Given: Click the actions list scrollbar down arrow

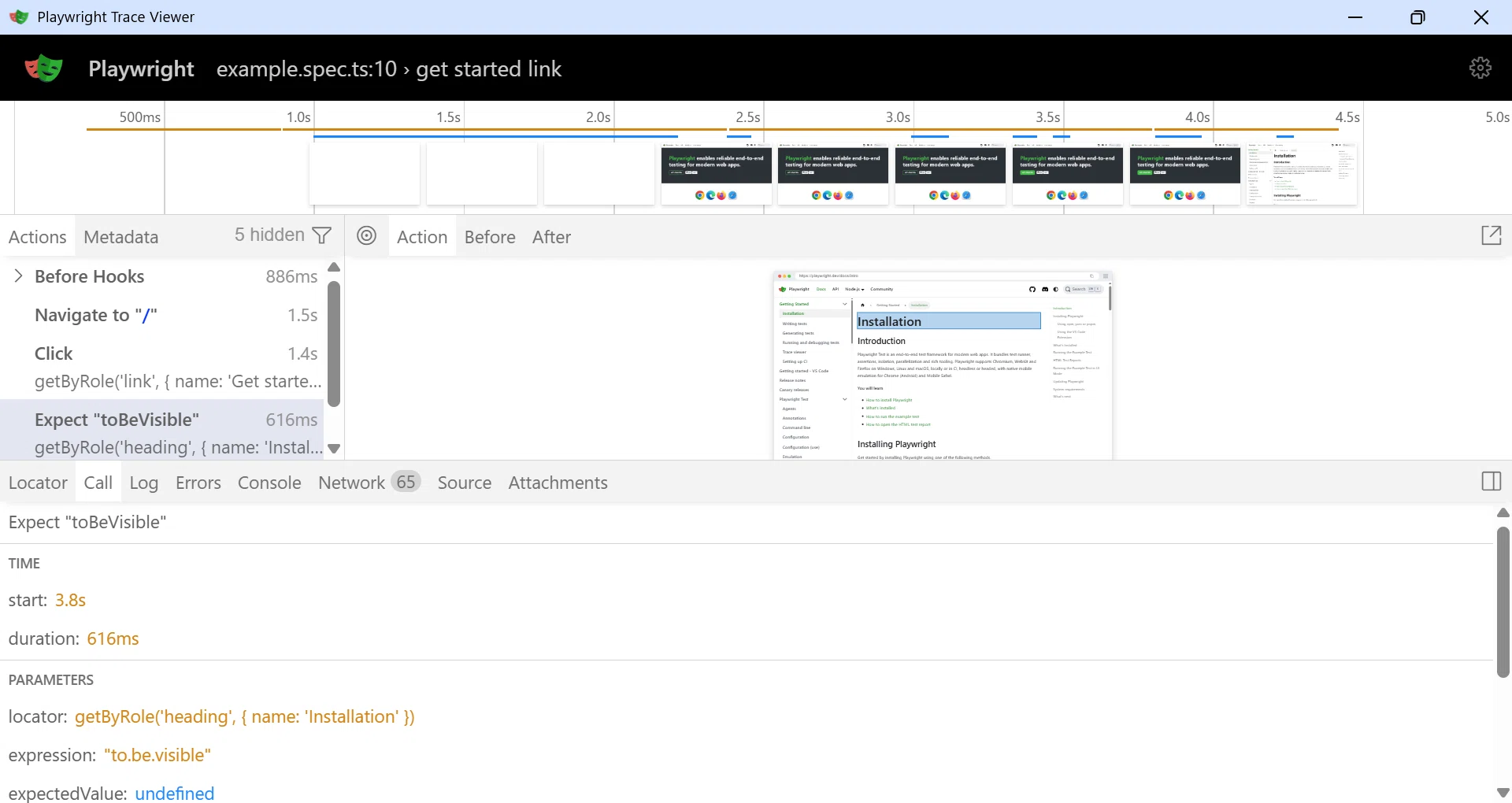Looking at the screenshot, I should [x=334, y=449].
